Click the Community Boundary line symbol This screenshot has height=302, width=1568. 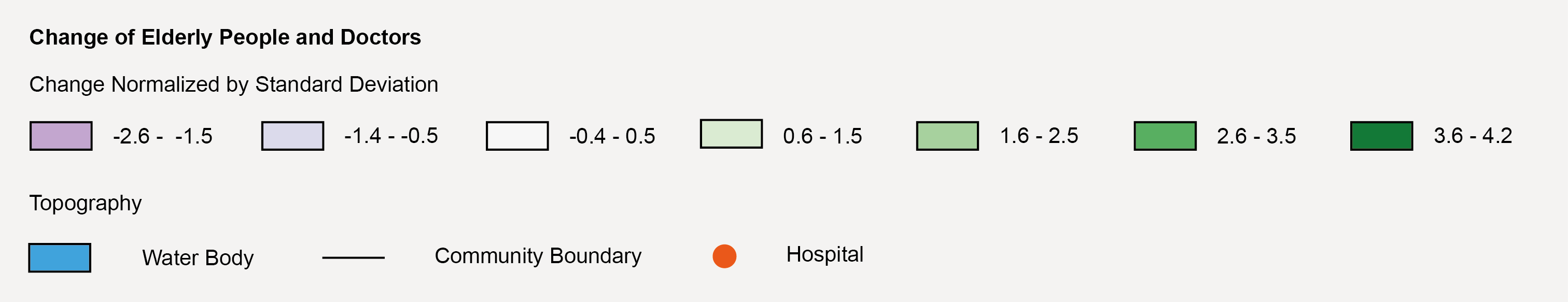click(x=353, y=257)
